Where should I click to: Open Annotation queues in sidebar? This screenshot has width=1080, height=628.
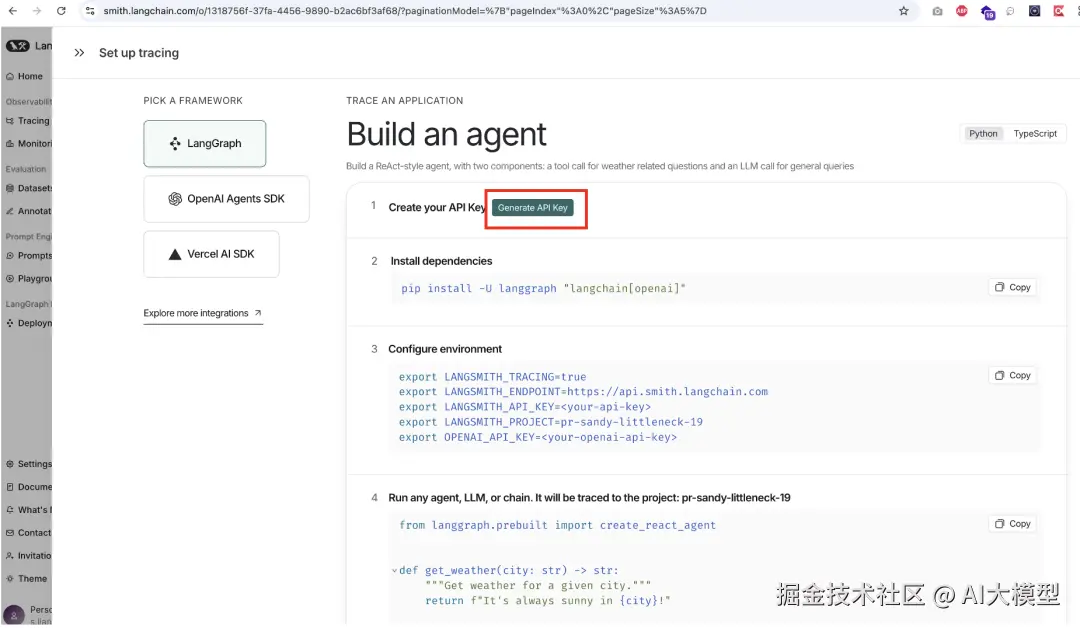click(x=28, y=211)
